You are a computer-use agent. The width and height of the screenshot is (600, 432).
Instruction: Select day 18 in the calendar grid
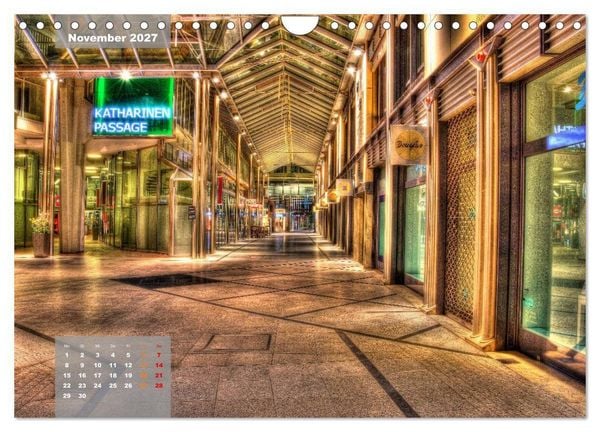pyautogui.click(x=113, y=376)
